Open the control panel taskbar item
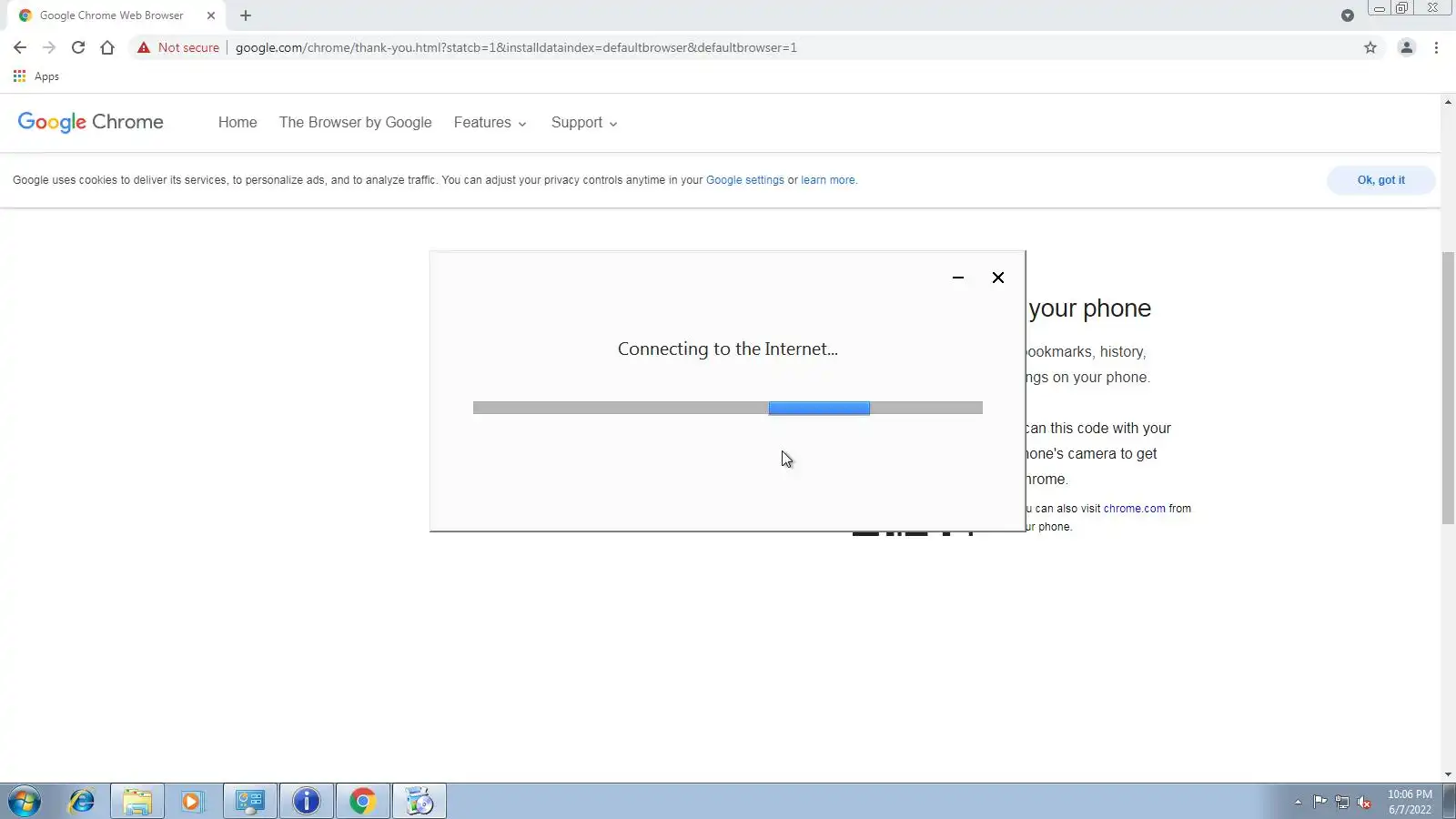1456x819 pixels. 250,801
